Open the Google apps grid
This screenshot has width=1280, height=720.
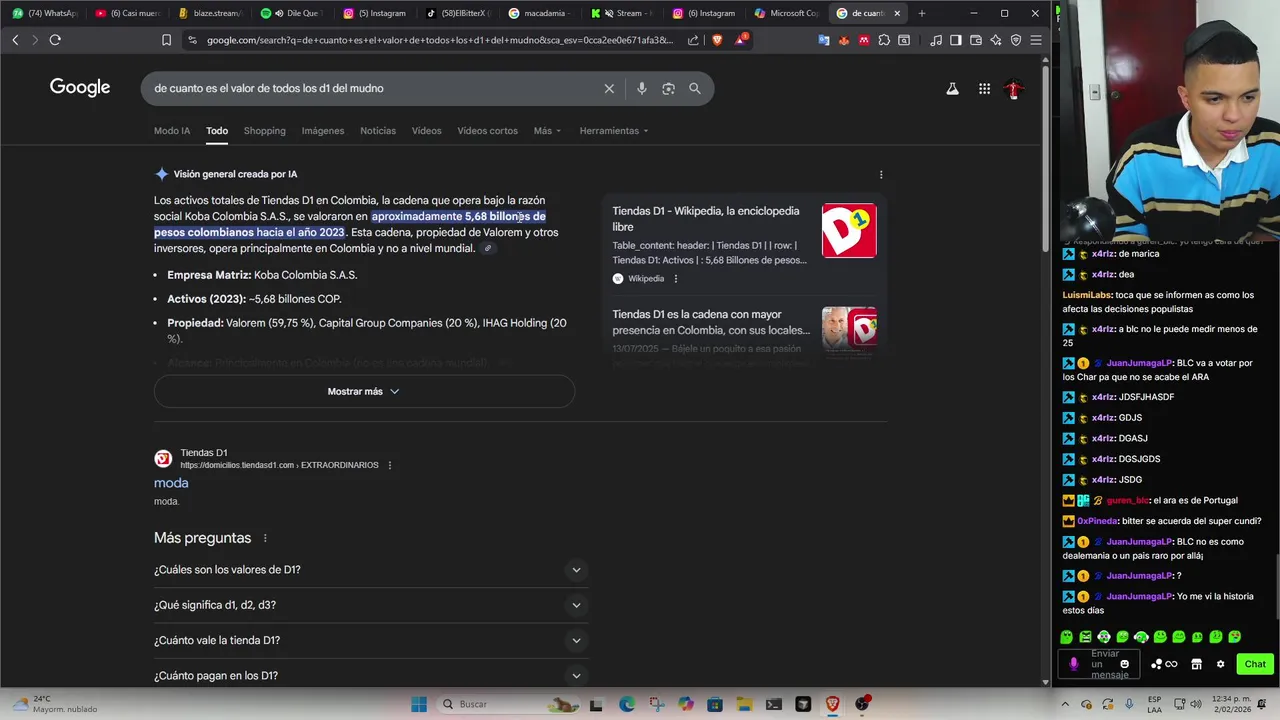point(984,89)
